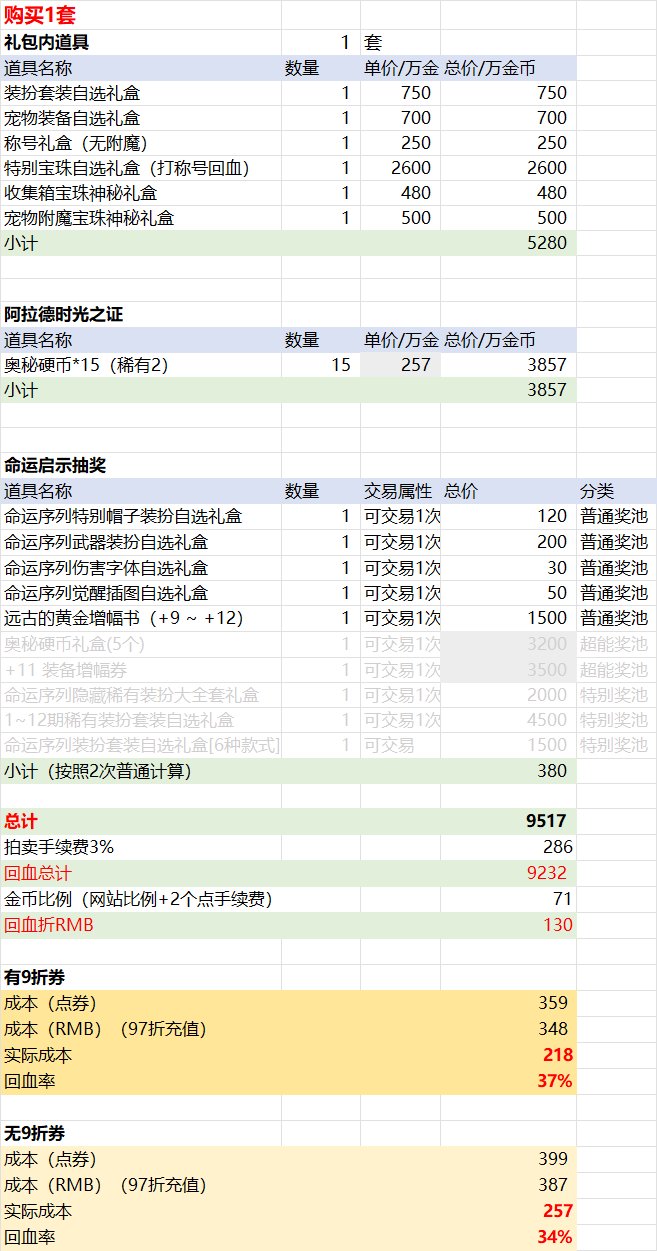Viewport: 657px width, 1251px height.
Task: Select the grayed price cell 4500
Action: (547, 720)
